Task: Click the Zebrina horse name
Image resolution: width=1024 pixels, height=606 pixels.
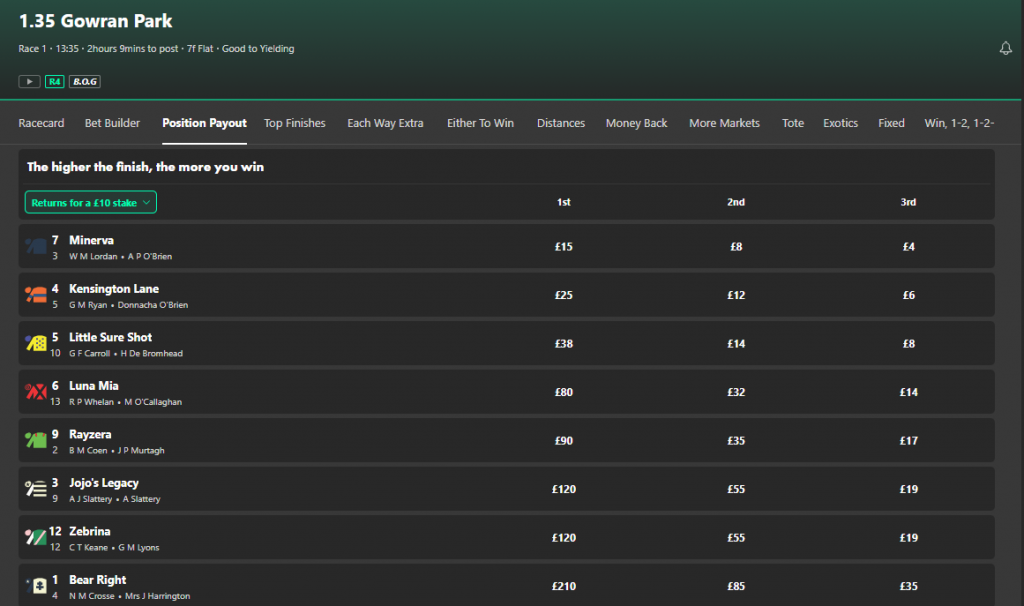Action: [x=90, y=531]
